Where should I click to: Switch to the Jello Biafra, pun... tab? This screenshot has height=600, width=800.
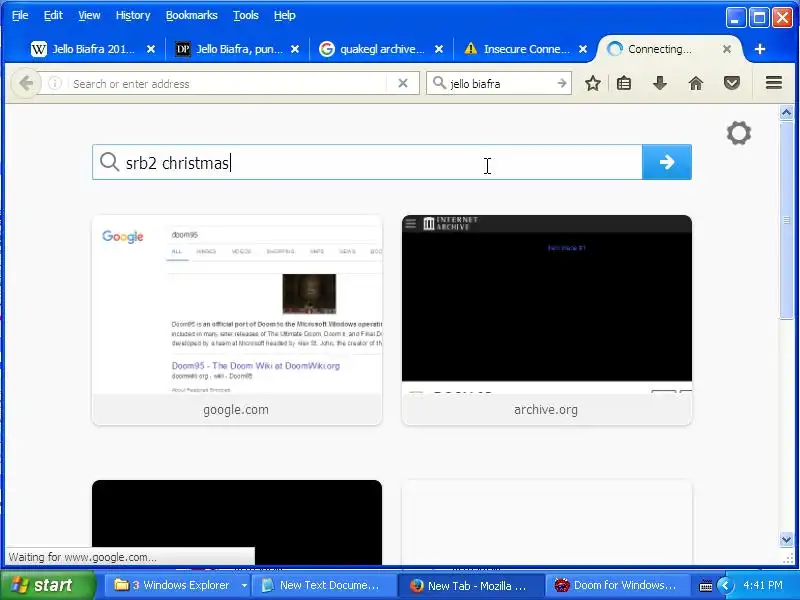coord(238,49)
